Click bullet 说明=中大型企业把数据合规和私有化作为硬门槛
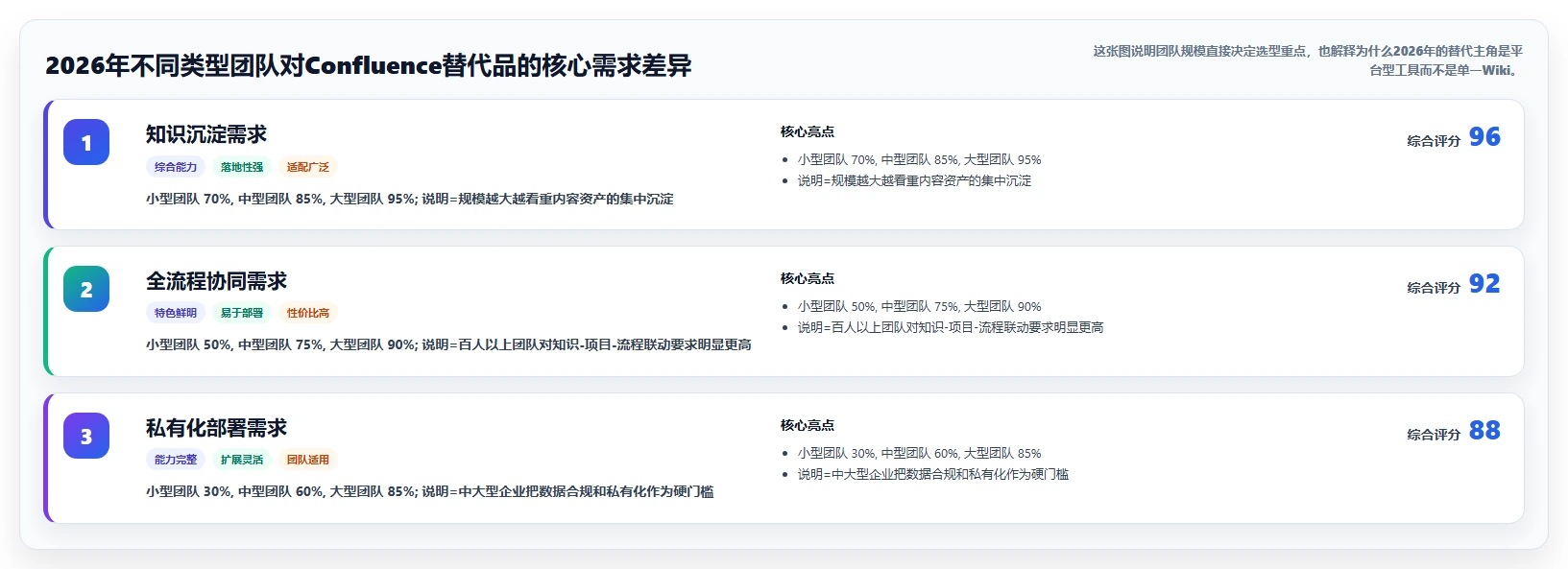 tap(932, 474)
